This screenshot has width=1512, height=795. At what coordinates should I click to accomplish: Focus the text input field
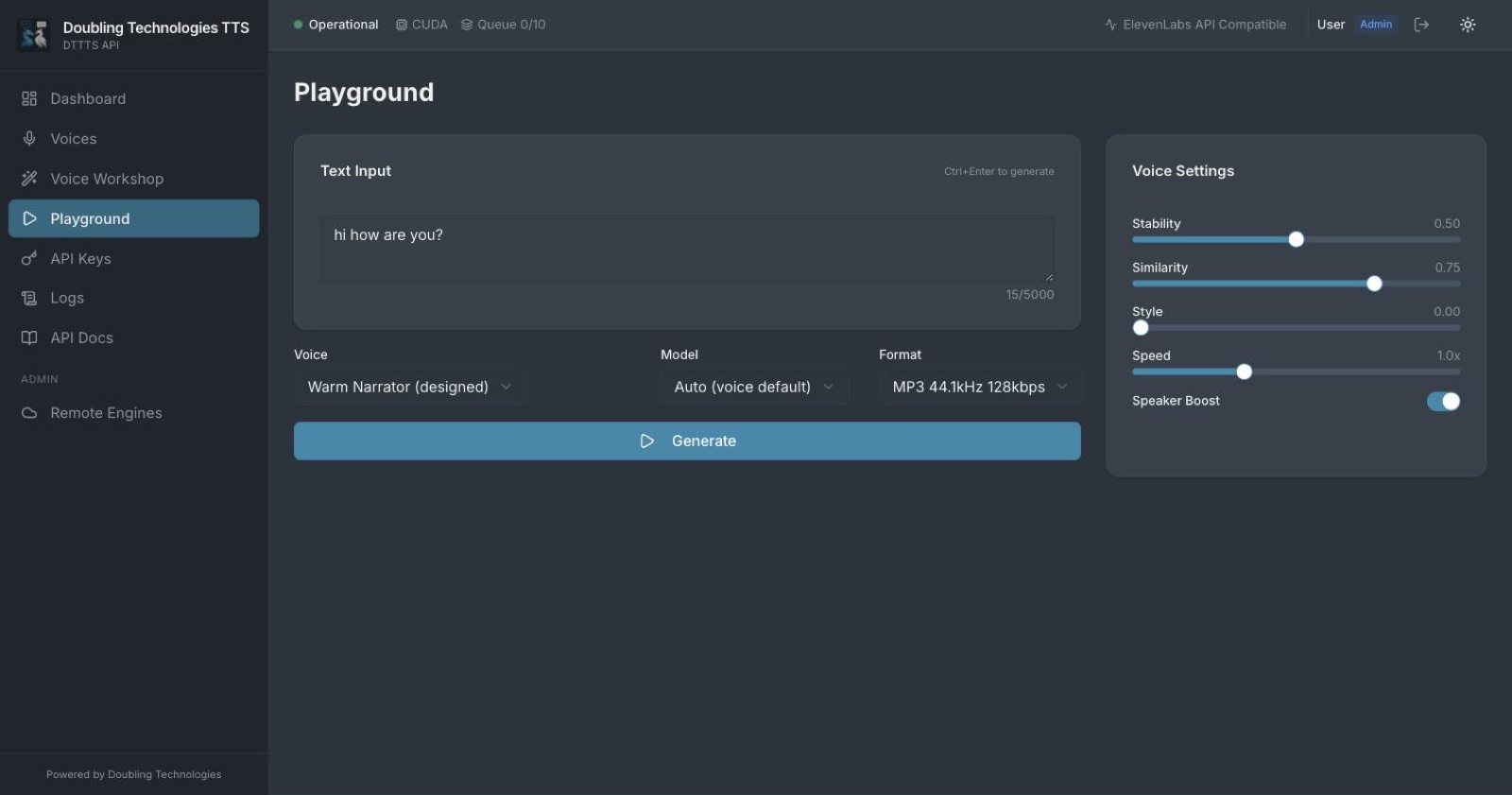point(687,249)
